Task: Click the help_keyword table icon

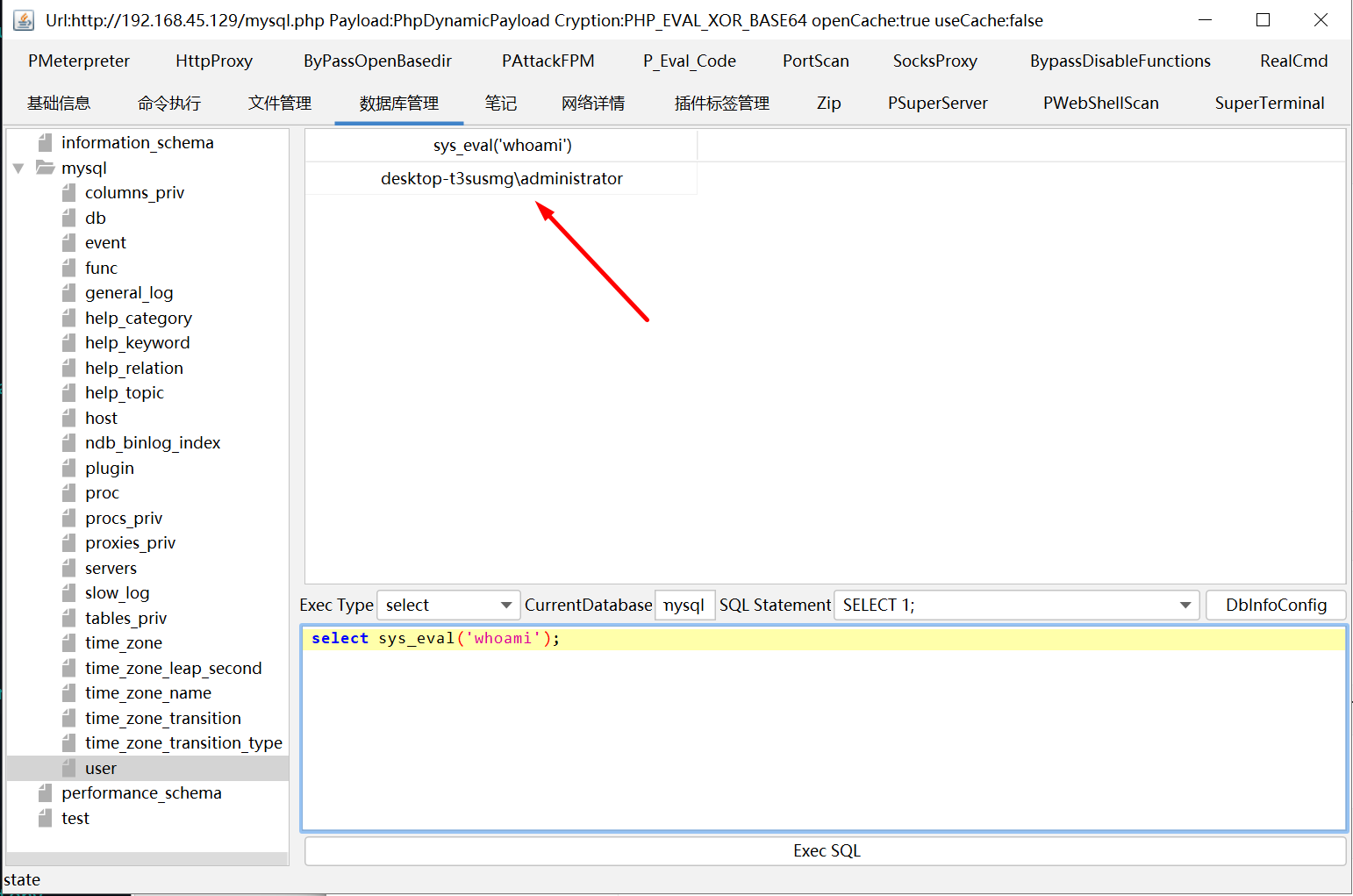Action: [69, 342]
